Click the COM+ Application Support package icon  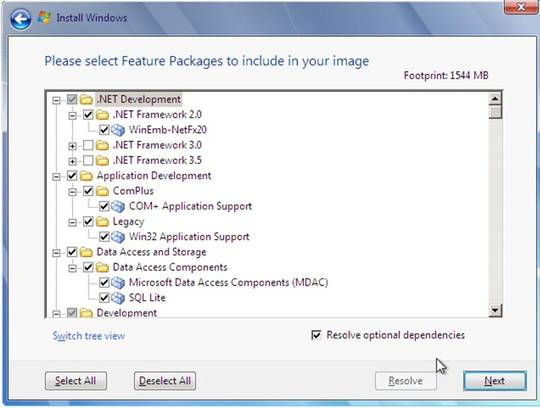coord(118,206)
